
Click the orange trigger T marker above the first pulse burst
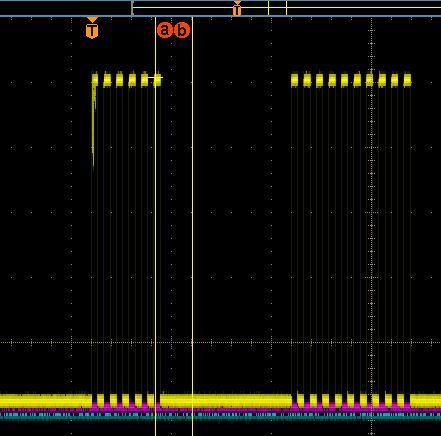point(92,29)
